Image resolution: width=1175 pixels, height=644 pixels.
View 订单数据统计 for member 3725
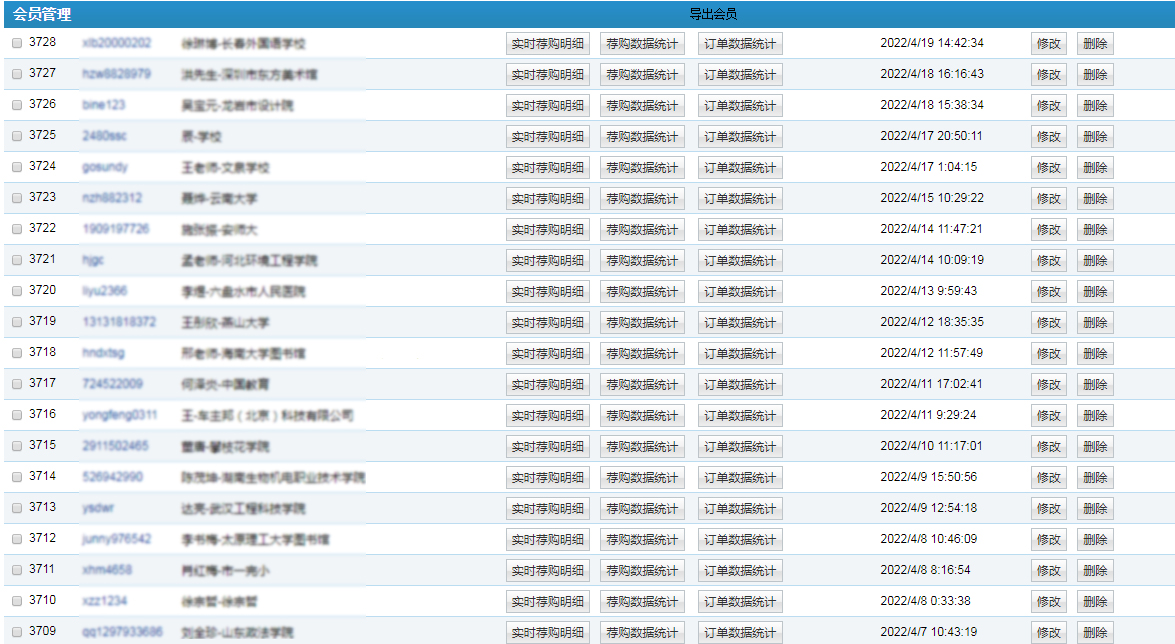coord(739,137)
